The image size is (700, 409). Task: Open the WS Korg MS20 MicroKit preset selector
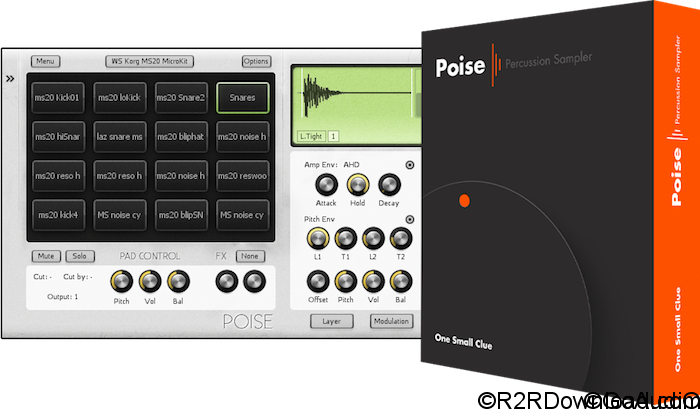click(x=150, y=61)
